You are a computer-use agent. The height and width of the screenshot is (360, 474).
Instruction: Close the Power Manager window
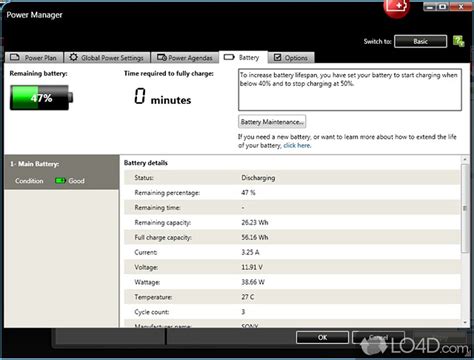point(461,7)
